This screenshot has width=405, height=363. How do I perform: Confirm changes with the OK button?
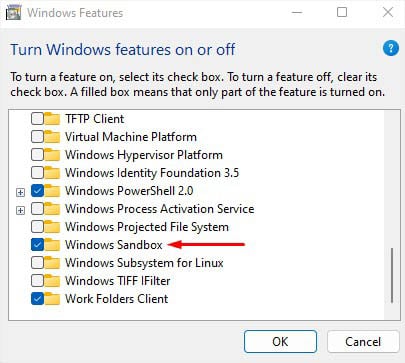(280, 341)
